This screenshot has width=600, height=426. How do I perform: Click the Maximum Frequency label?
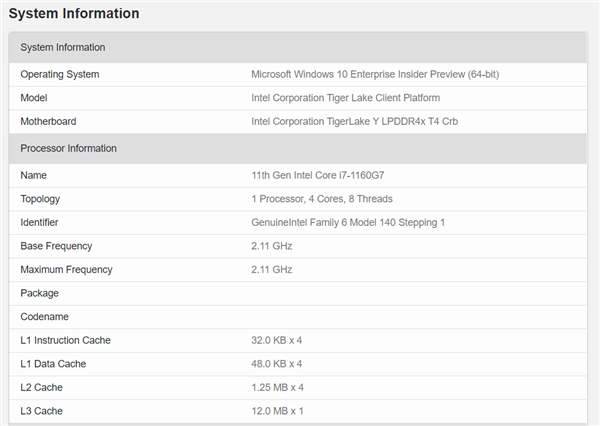tap(66, 270)
